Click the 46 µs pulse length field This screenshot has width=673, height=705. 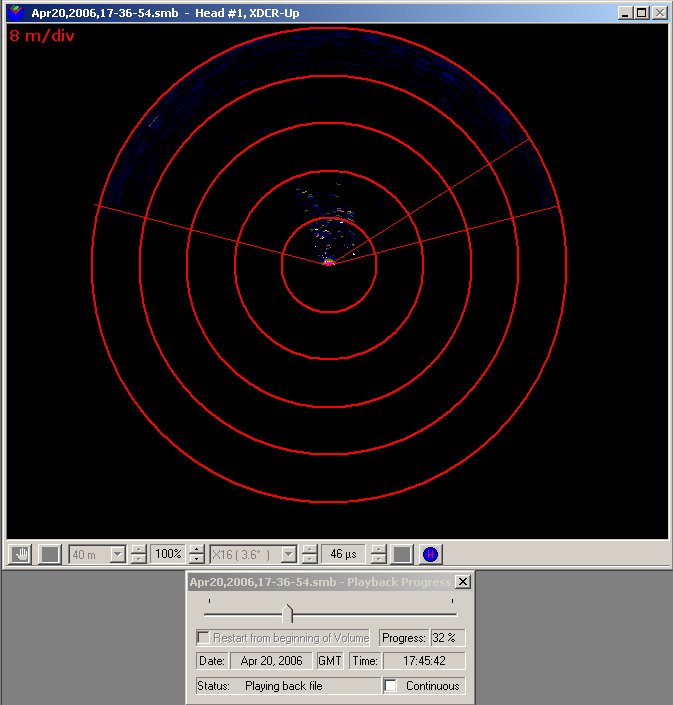pyautogui.click(x=343, y=554)
